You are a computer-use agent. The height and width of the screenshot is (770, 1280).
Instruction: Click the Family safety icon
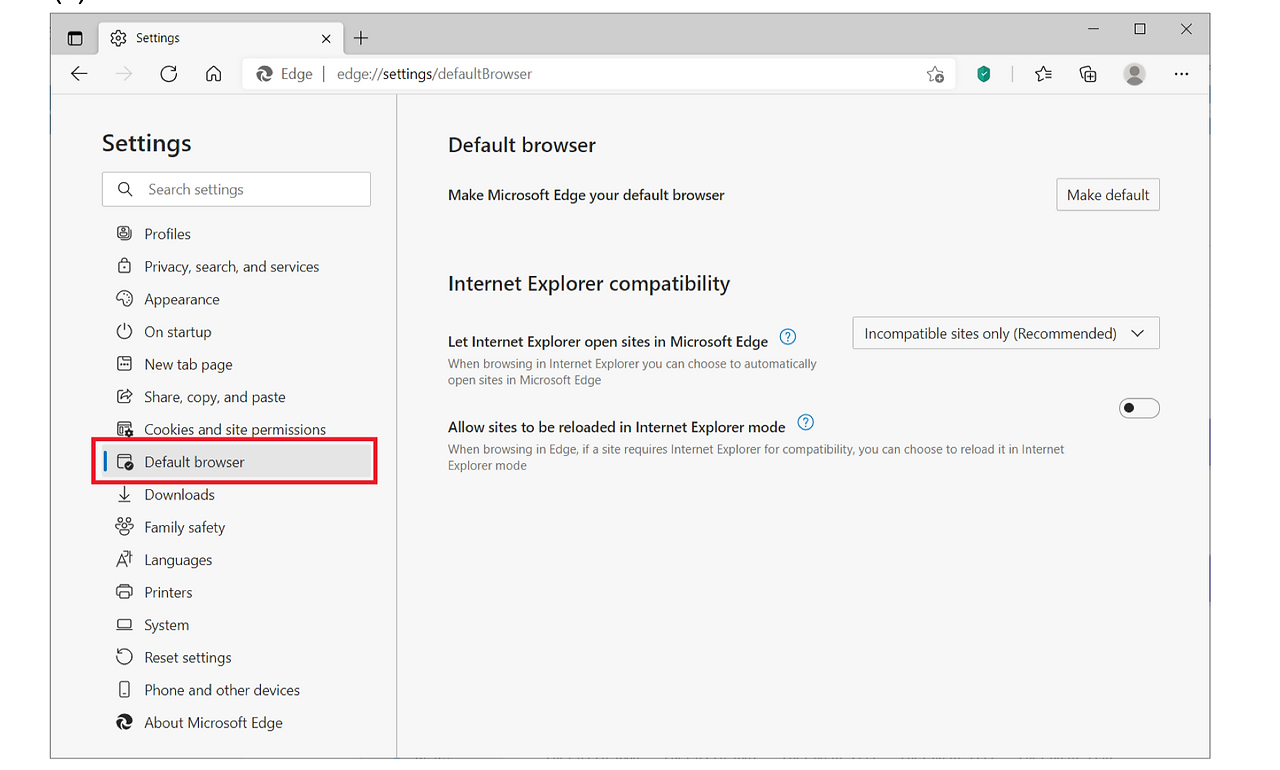pyautogui.click(x=124, y=527)
